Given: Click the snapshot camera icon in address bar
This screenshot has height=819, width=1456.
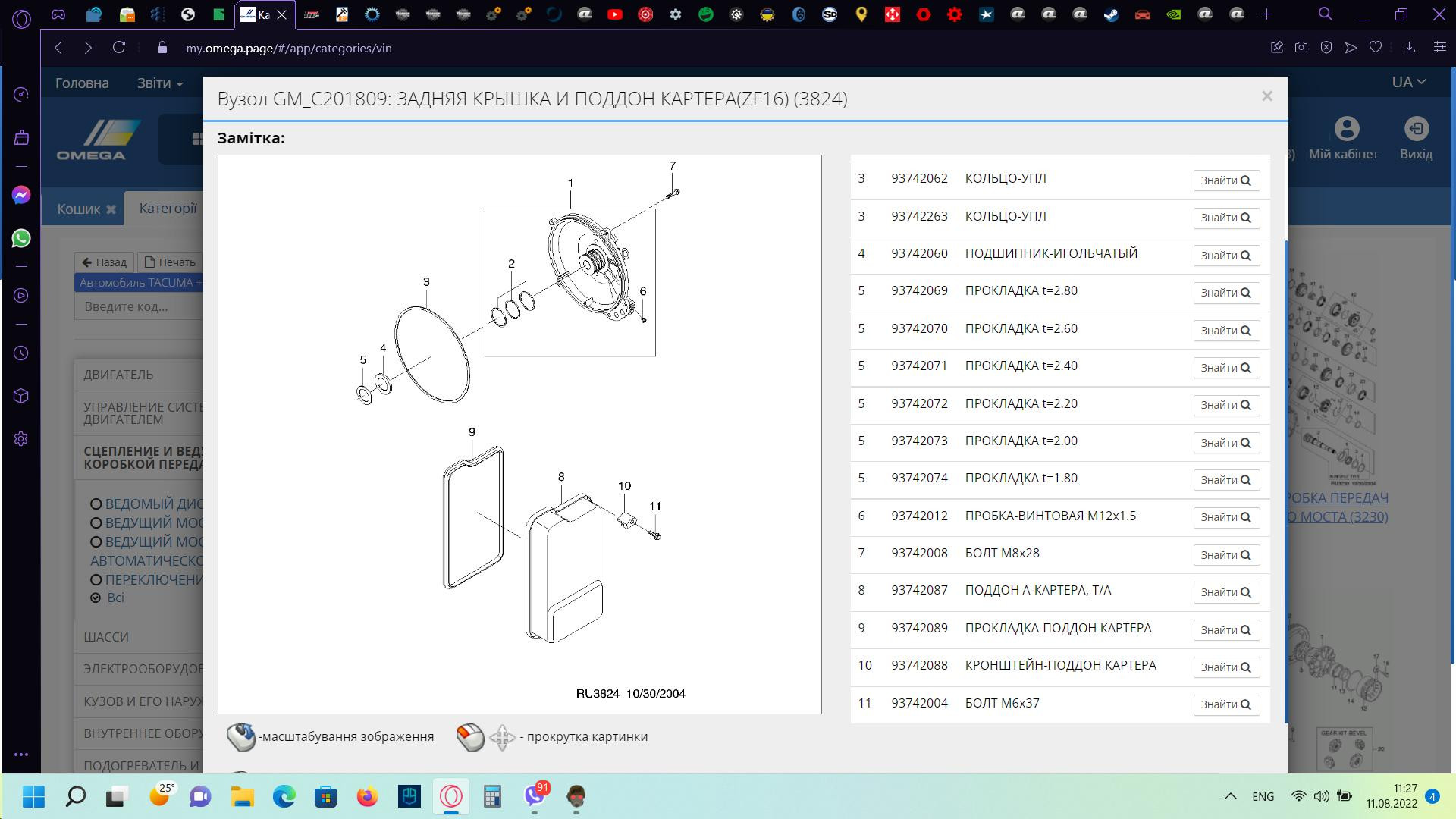Looking at the screenshot, I should click(1301, 48).
